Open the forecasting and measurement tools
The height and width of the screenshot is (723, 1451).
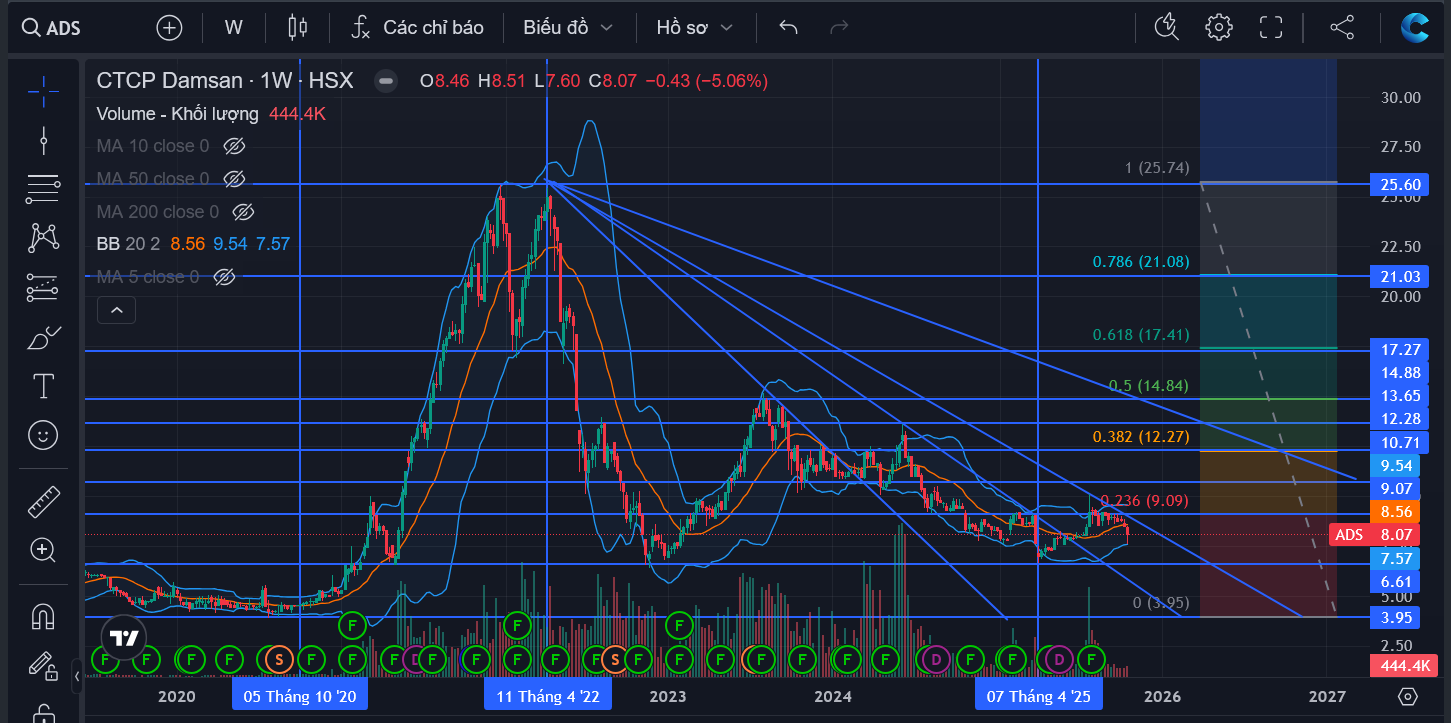[43, 287]
